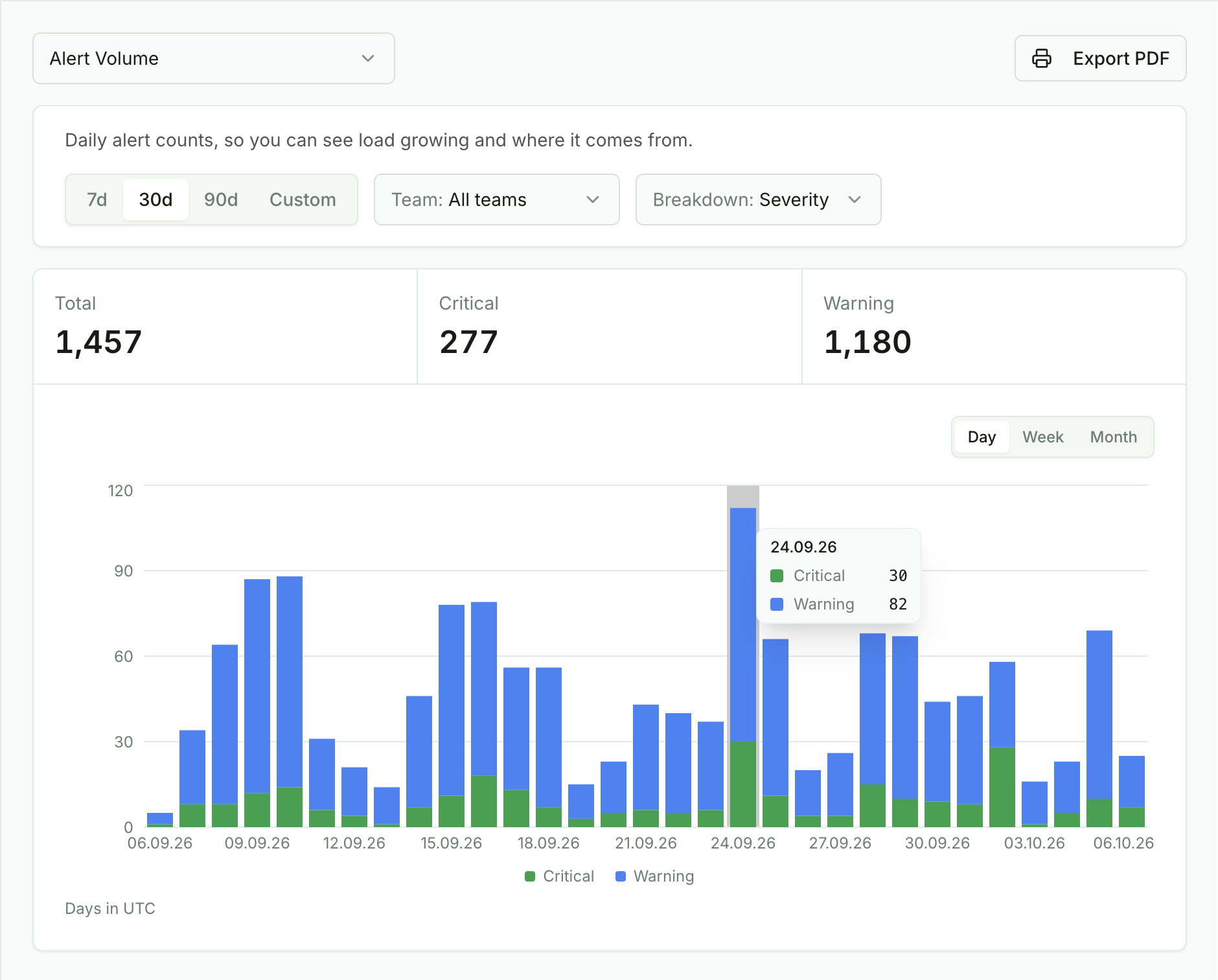The width and height of the screenshot is (1218, 980).
Task: Click the green Critical legend swatch
Action: click(x=530, y=876)
